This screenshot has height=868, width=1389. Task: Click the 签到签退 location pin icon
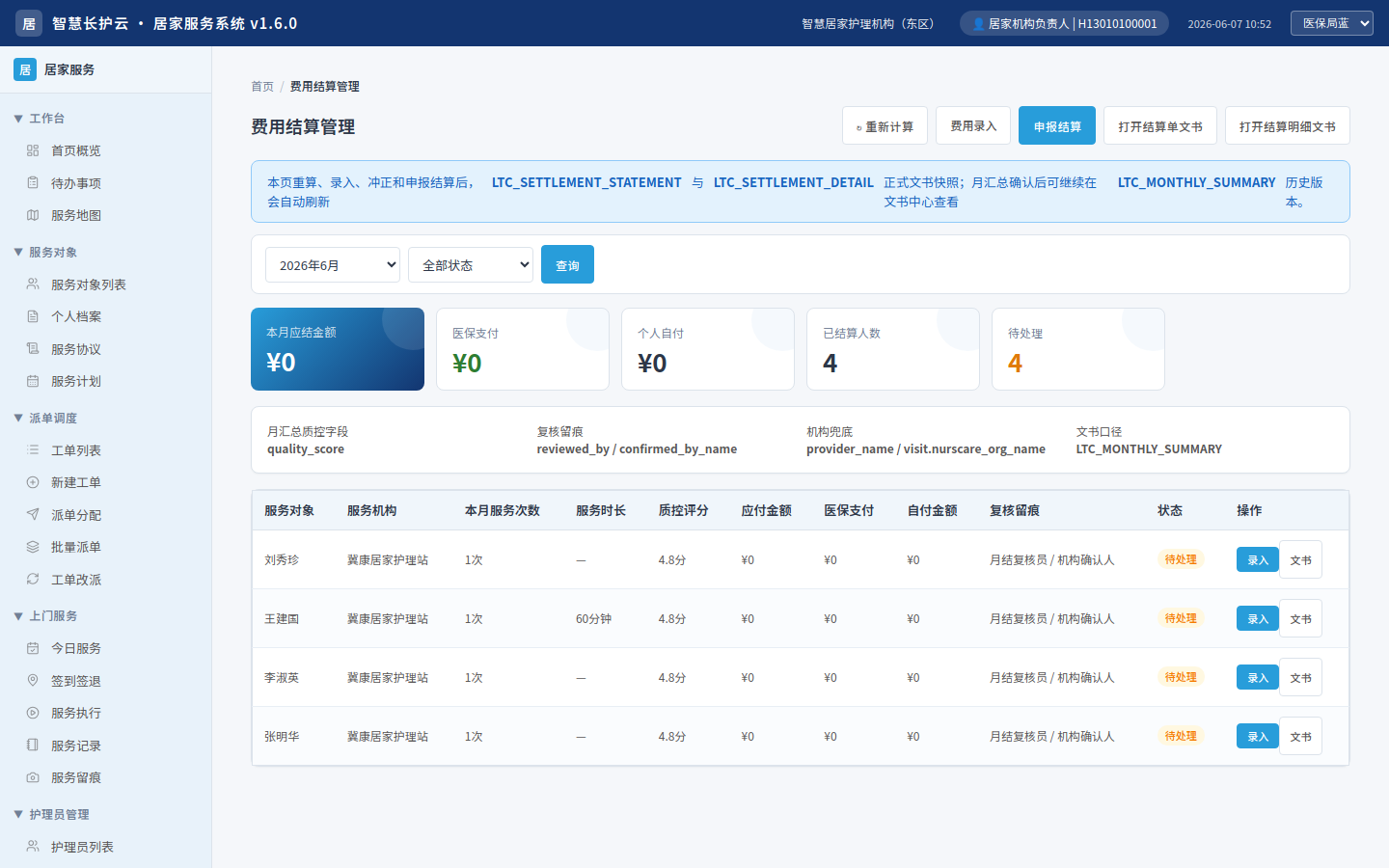(33, 681)
